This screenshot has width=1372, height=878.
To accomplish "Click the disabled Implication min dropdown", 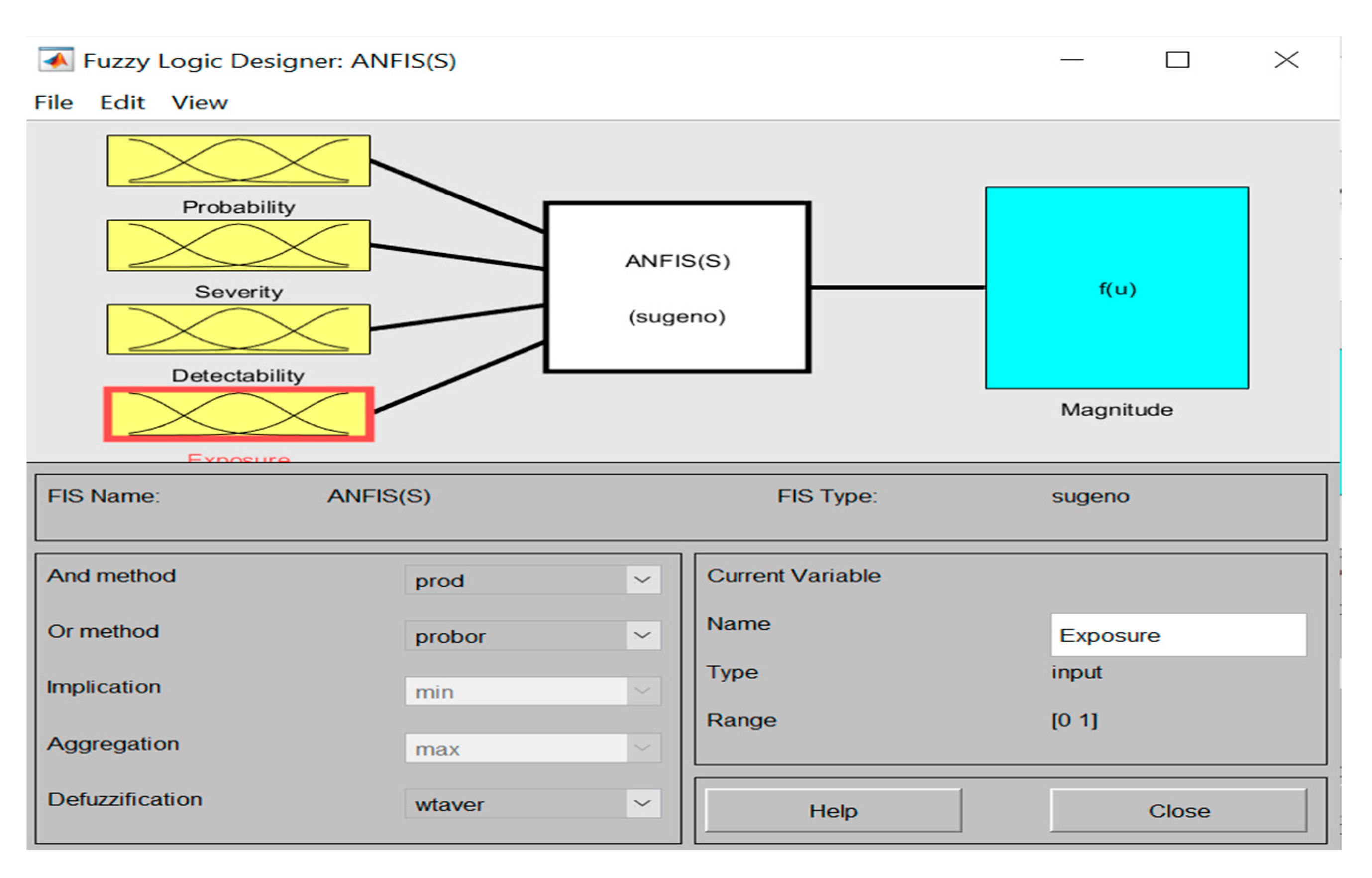I will (x=532, y=691).
